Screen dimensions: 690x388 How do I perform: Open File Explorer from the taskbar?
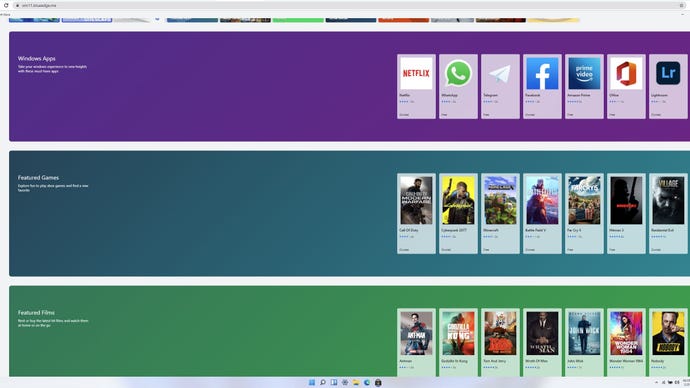tap(356, 382)
